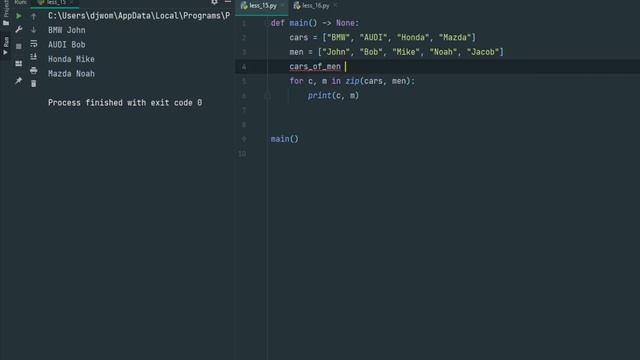Collapse the for-loop fold marker
This screenshot has height=360, width=640.
[x=267, y=96]
